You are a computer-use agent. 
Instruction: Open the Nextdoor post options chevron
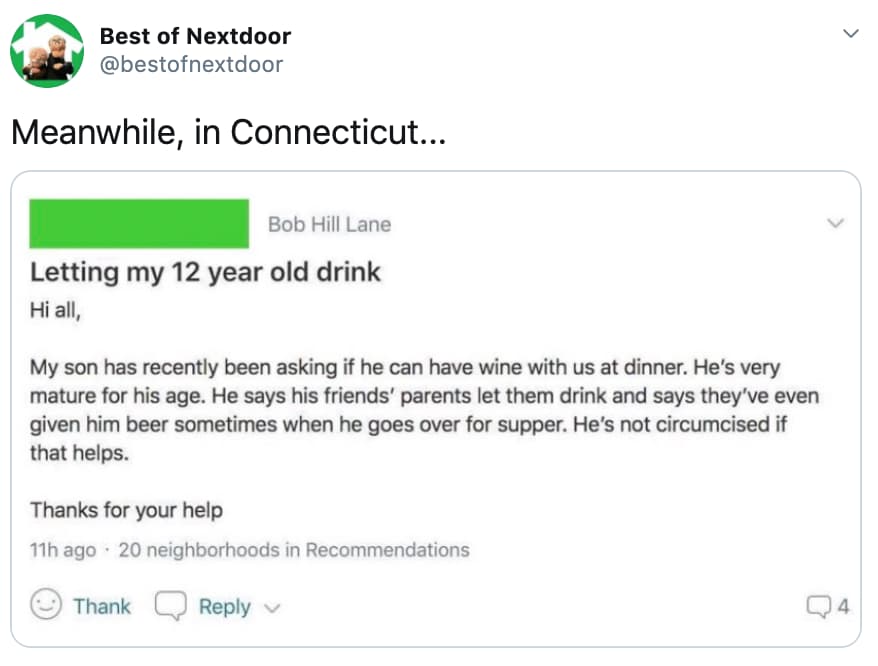(836, 224)
